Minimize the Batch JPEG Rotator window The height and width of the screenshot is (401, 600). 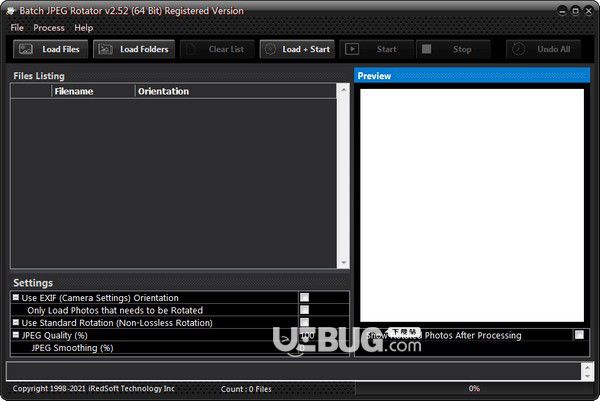[x=562, y=11]
